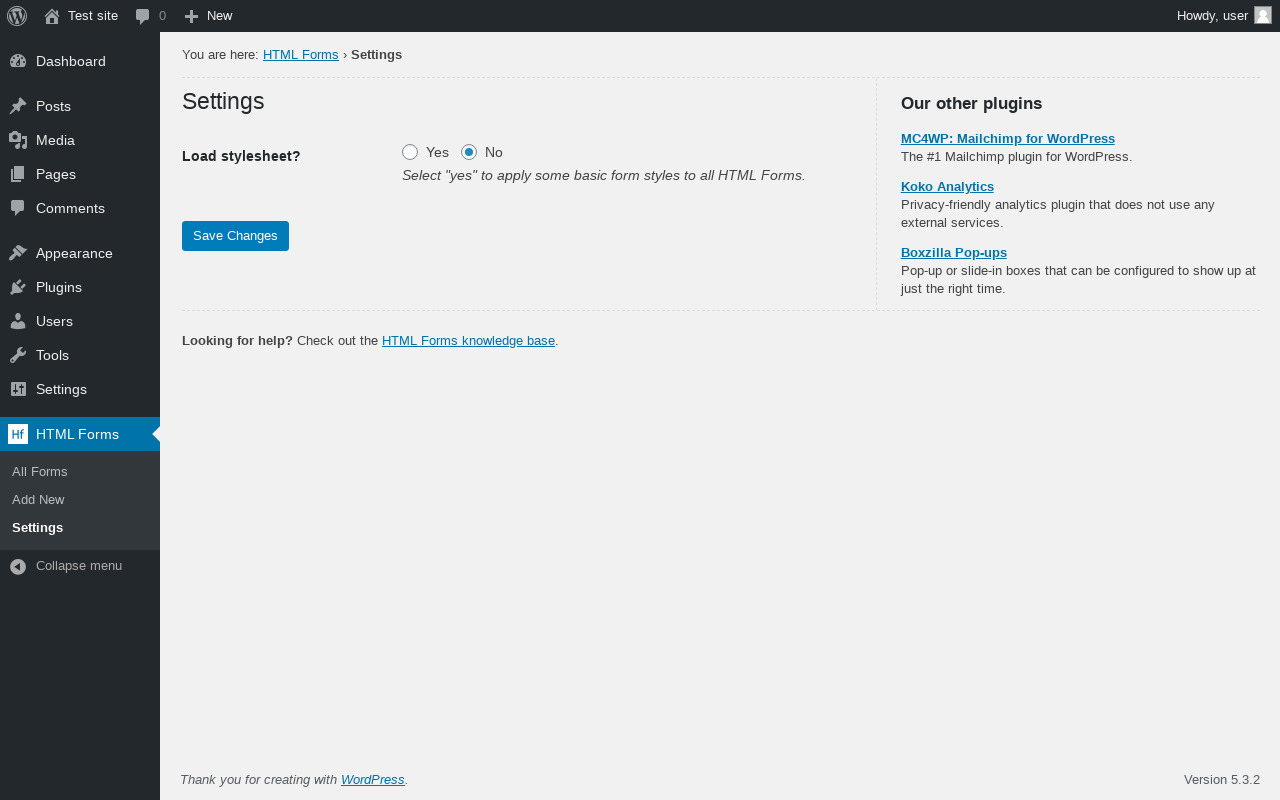Open the New content menu
Screen dimensions: 1280x800
[x=209, y=16]
